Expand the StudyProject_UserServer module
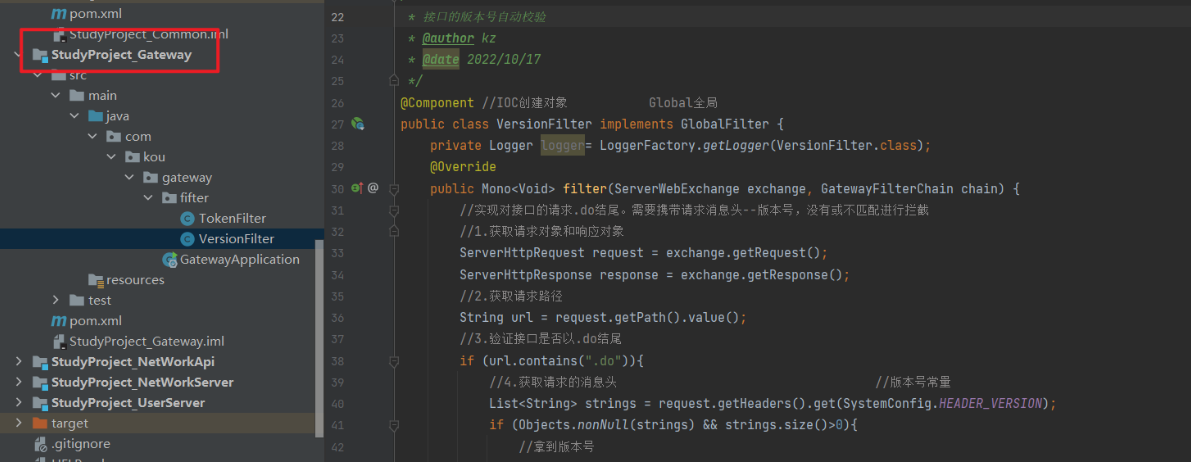The width and height of the screenshot is (1191, 462). (18, 403)
